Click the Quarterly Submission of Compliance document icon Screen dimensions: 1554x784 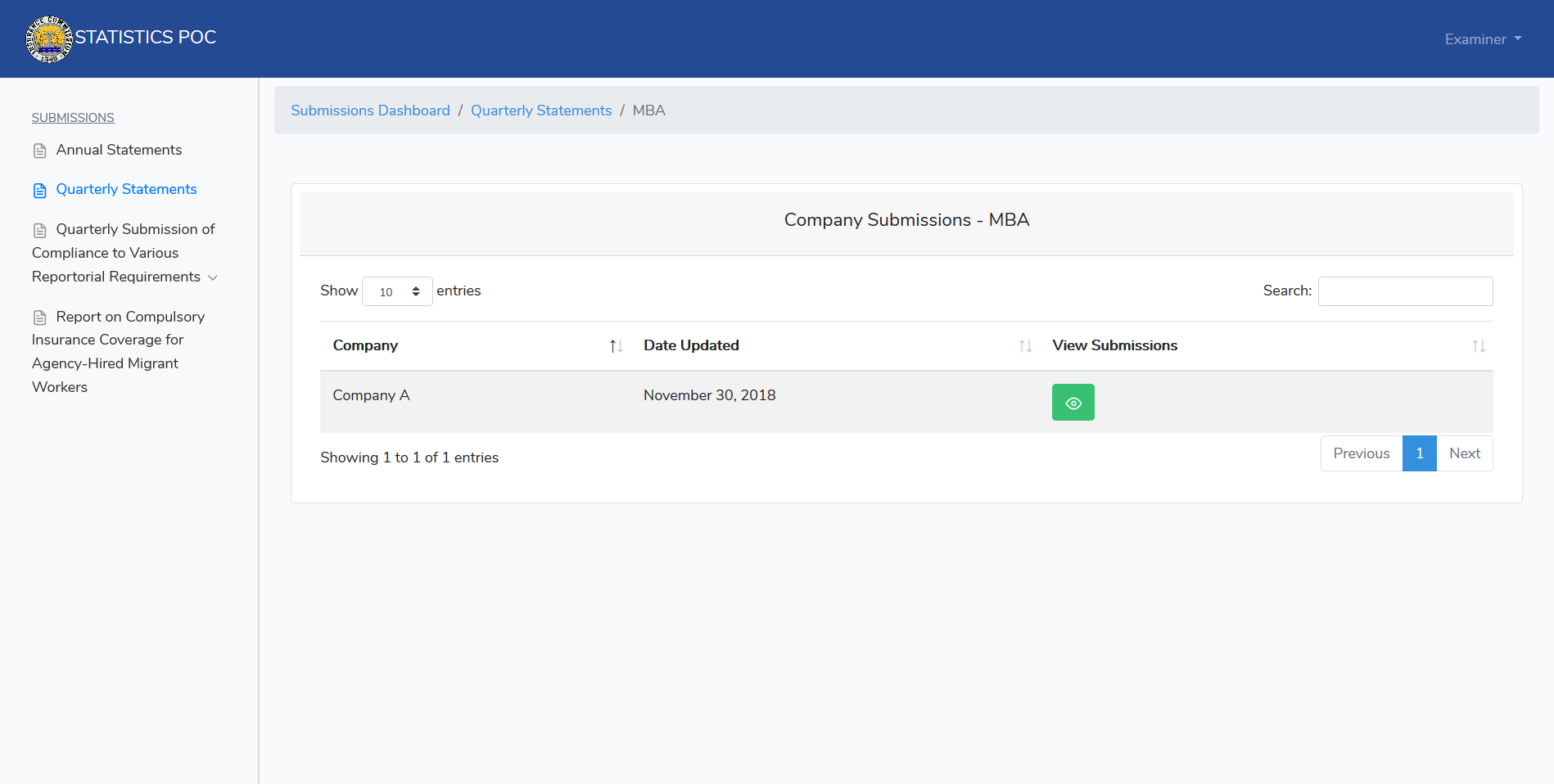pos(39,230)
